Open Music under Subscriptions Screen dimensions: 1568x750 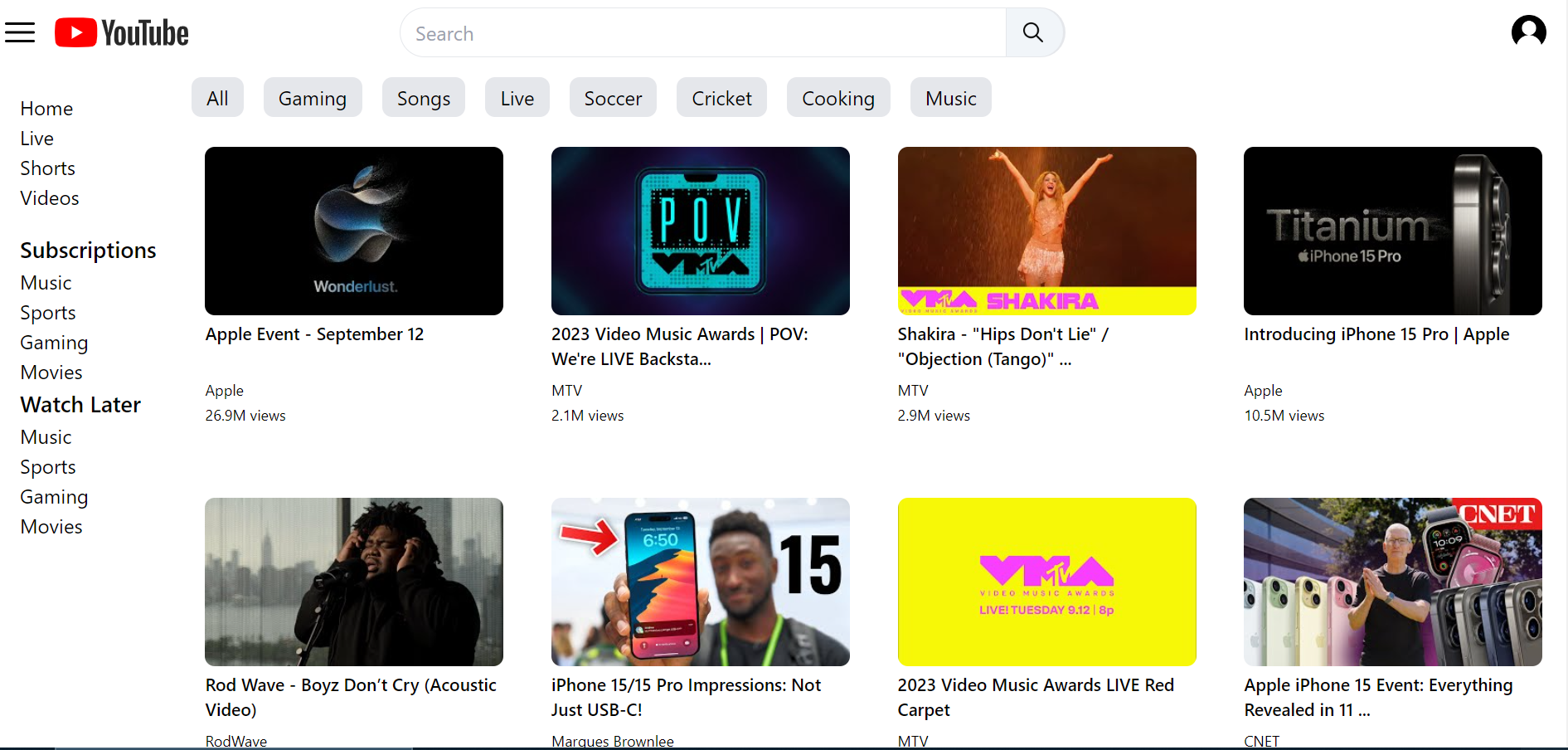pos(46,283)
